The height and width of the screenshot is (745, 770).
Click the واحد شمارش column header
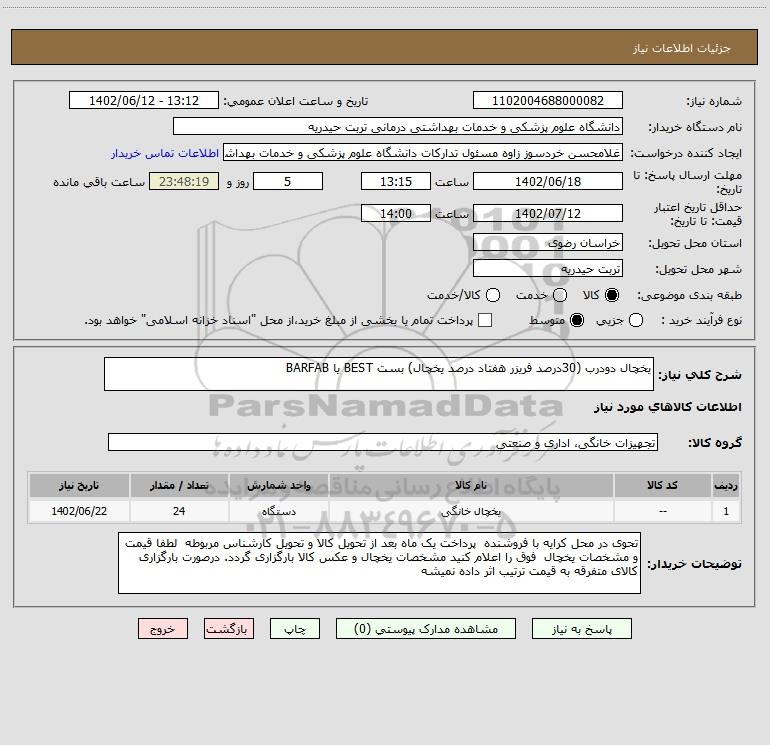point(279,485)
